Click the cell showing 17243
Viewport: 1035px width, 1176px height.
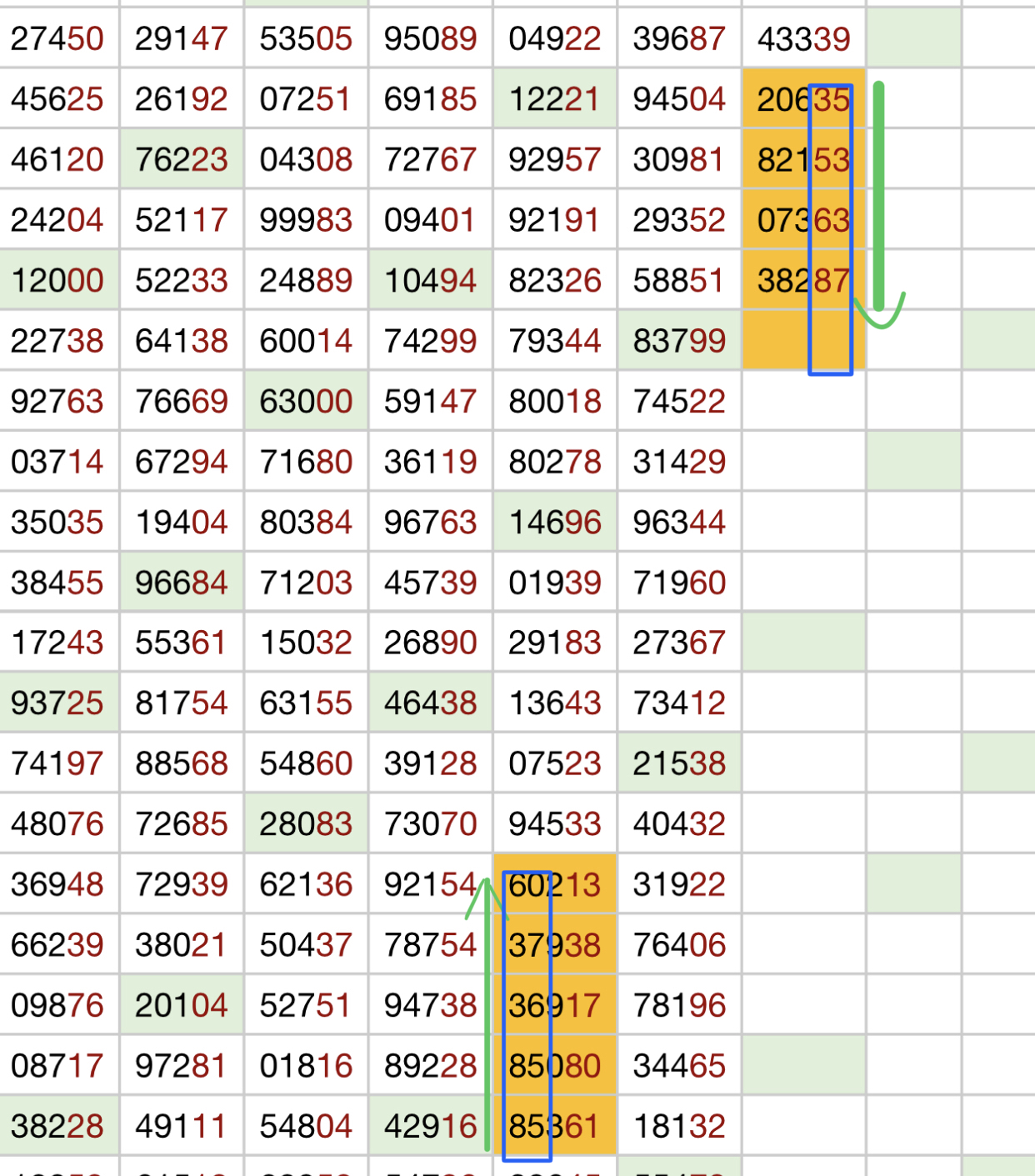tap(58, 643)
